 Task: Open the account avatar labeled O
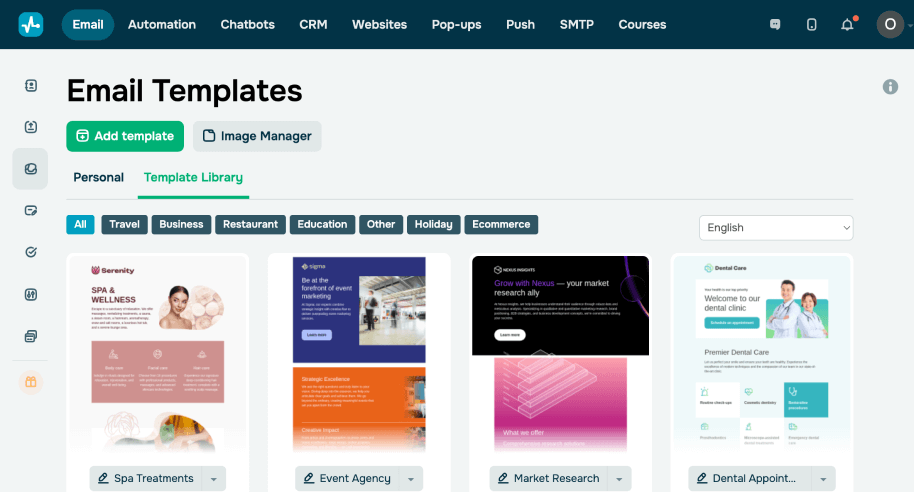point(890,24)
